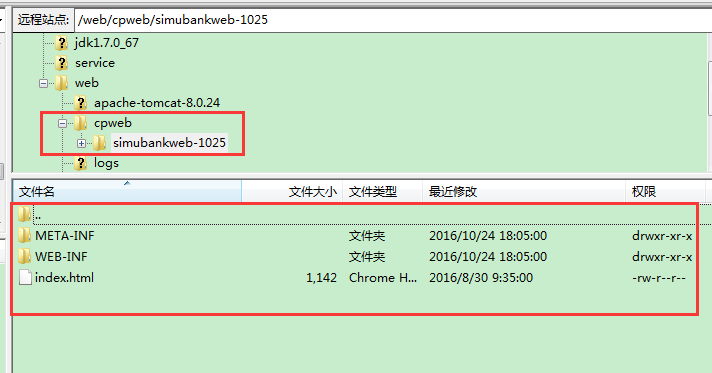Click WEB-INF's drwxr-xr-x permission cell
This screenshot has width=712, height=373.
662,256
